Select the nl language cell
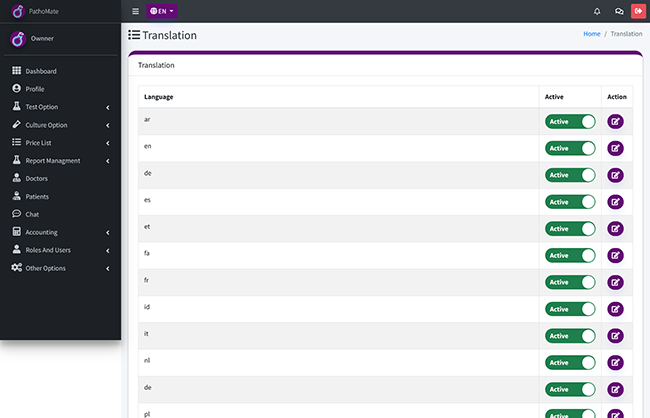This screenshot has width=650, height=418. [339, 363]
